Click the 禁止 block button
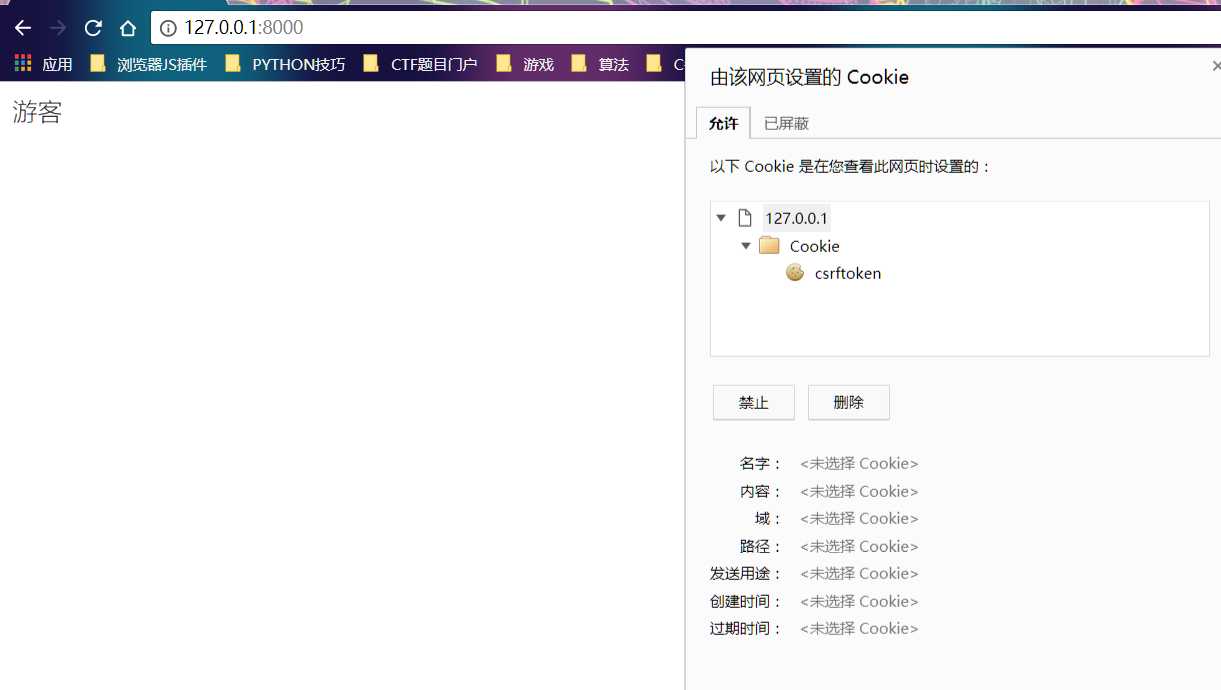Viewport: 1221px width, 690px height. click(x=753, y=402)
